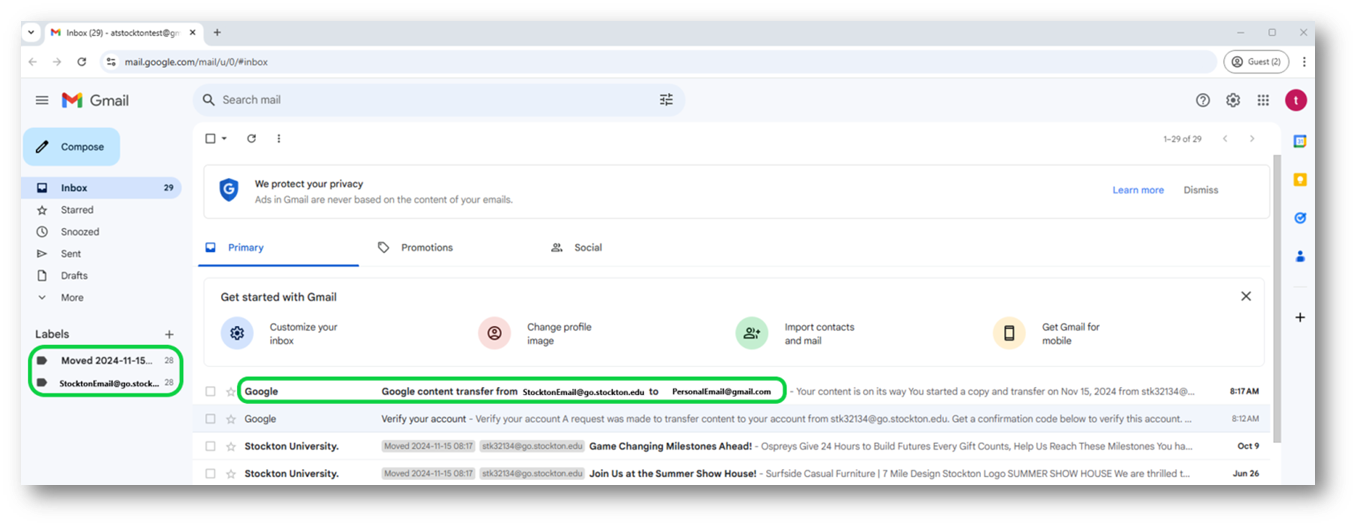Open Google Keep side panel icon
The height and width of the screenshot is (527, 1357).
[x=1300, y=180]
